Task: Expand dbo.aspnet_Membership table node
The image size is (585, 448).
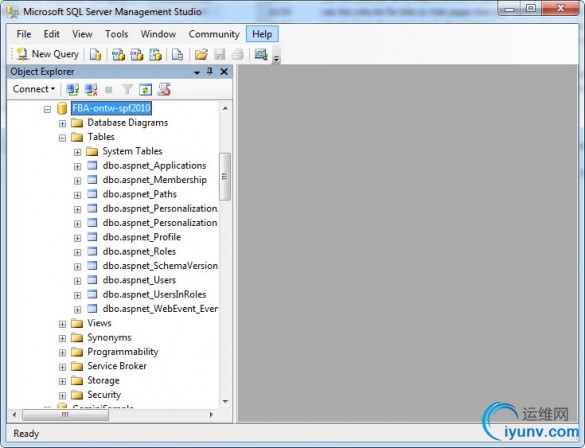Action: 77,181
